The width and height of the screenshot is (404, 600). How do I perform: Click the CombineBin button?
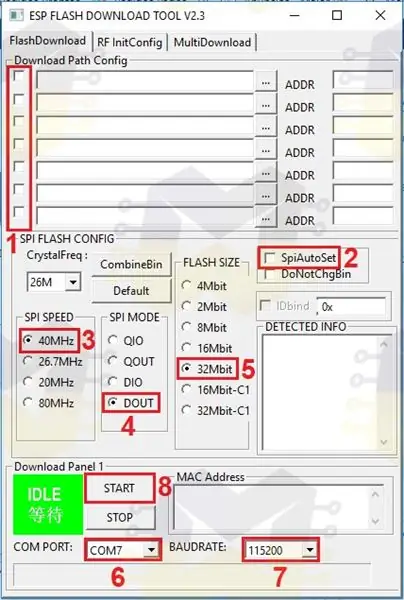point(131,264)
